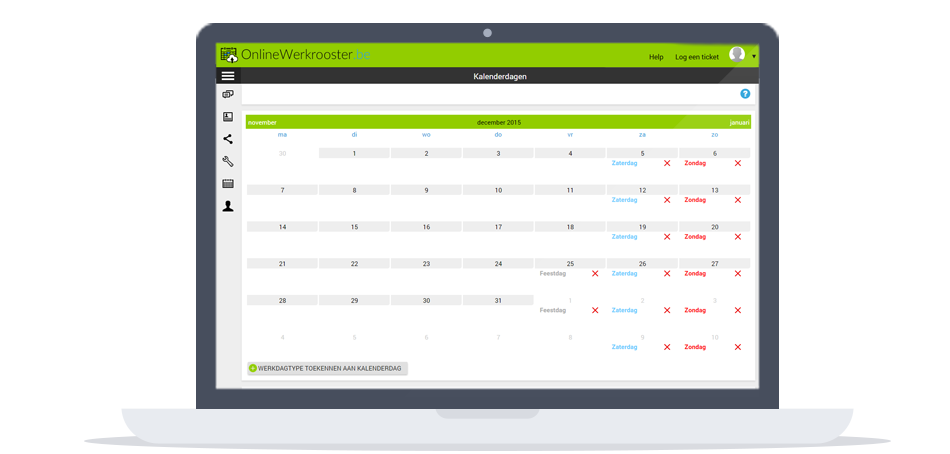
Task: Click the blue question mark help icon
Action: click(x=745, y=94)
